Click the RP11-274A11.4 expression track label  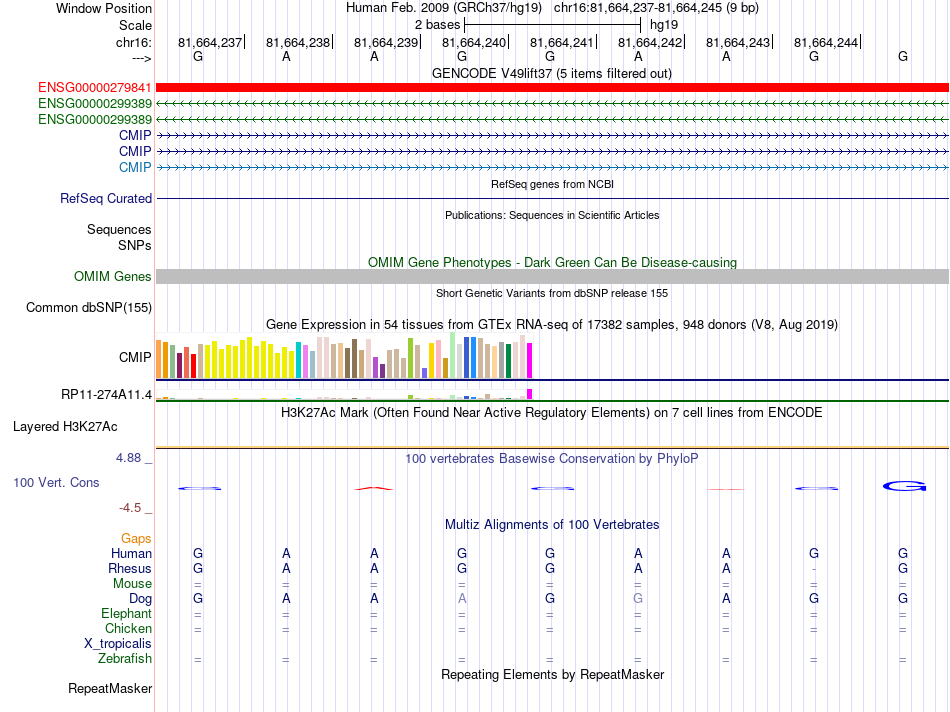point(107,394)
